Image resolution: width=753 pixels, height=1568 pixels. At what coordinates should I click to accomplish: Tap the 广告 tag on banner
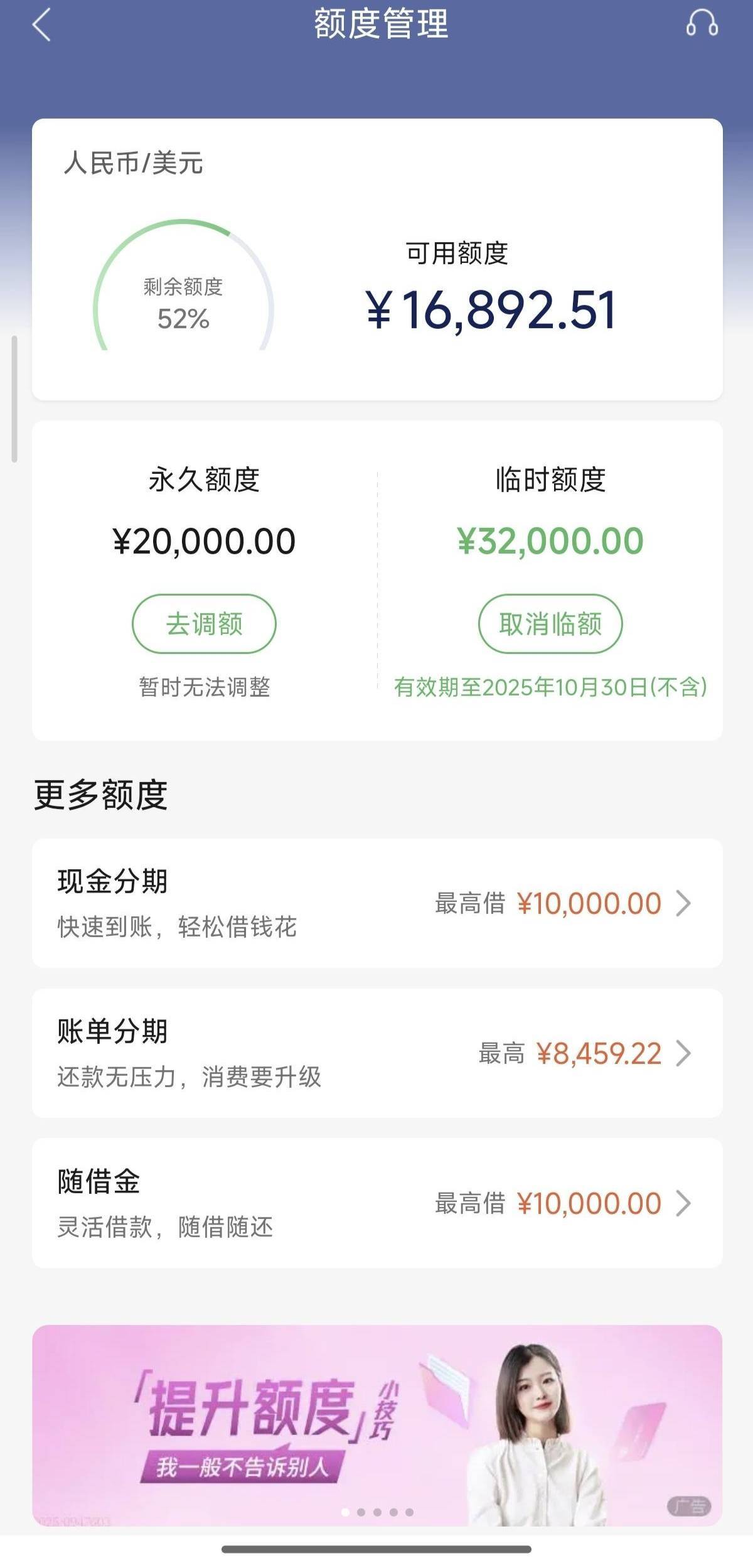[x=689, y=1506]
